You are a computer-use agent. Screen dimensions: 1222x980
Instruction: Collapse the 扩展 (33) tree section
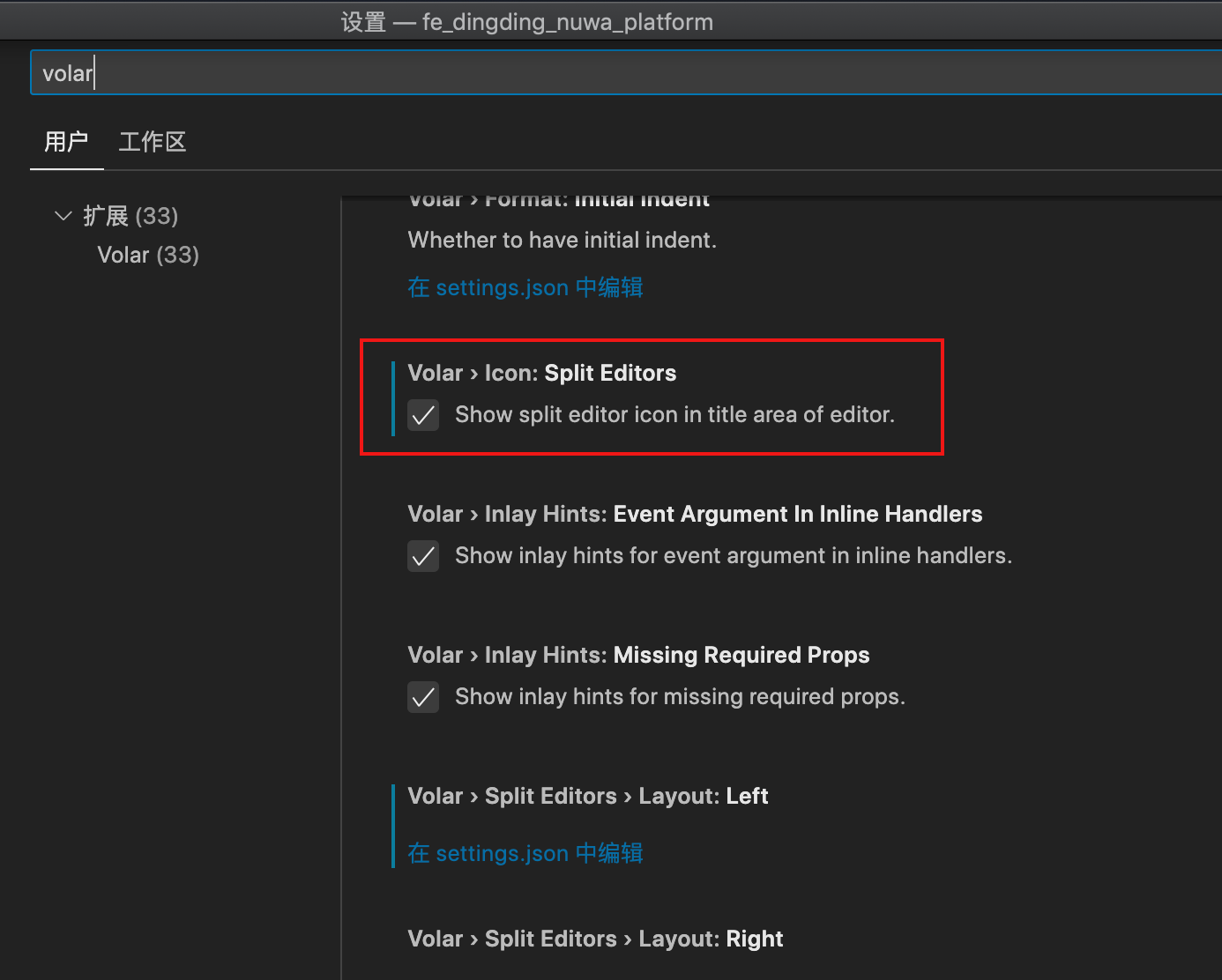coord(63,216)
